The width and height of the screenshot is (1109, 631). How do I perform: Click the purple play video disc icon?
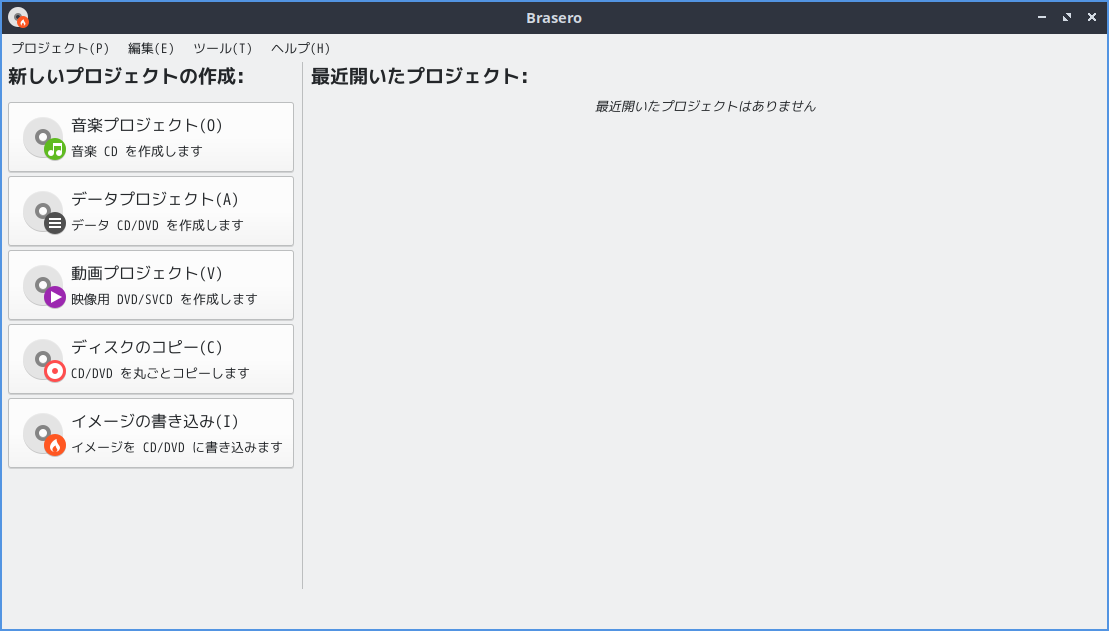44,286
